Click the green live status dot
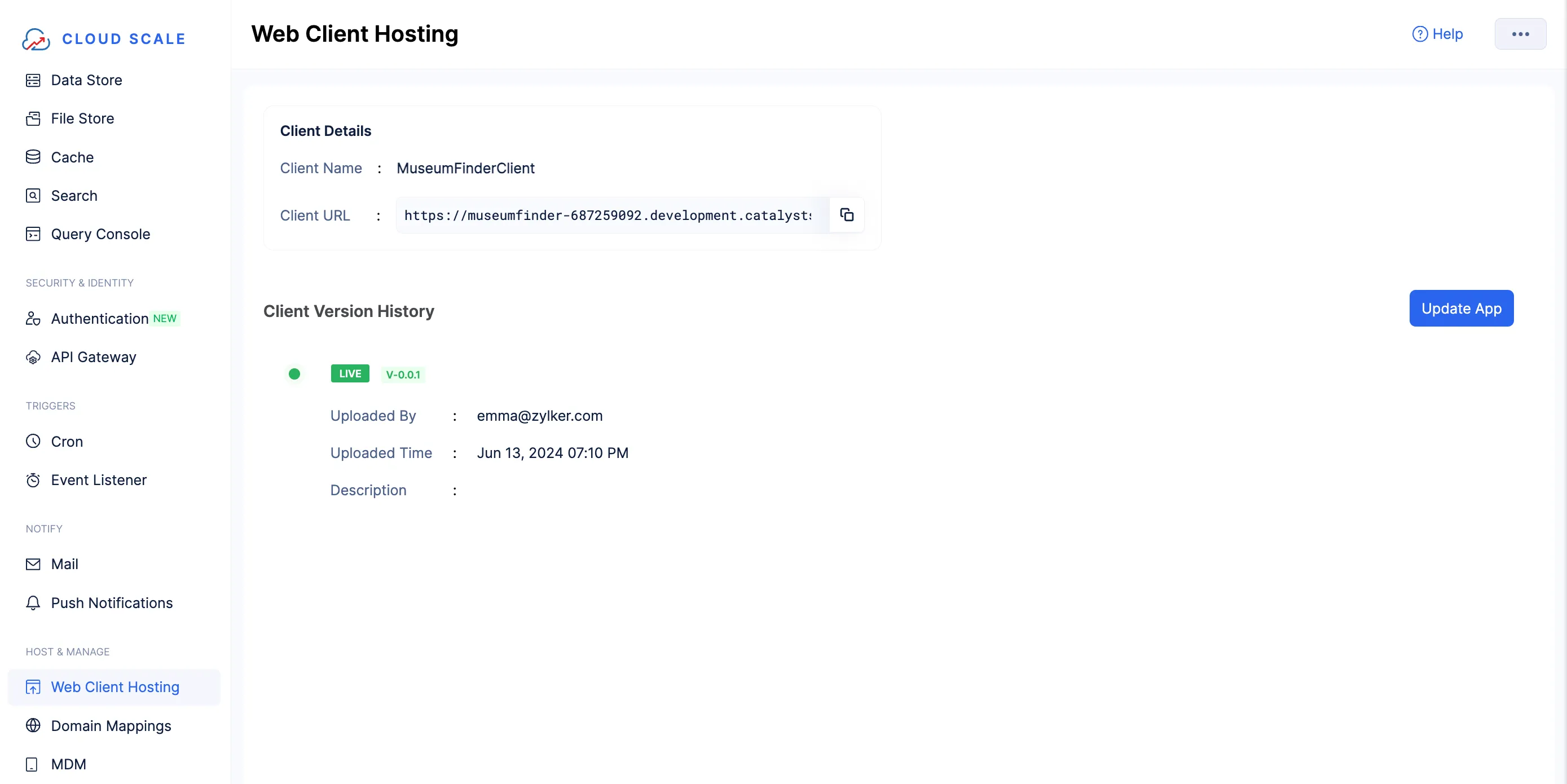 coord(294,374)
